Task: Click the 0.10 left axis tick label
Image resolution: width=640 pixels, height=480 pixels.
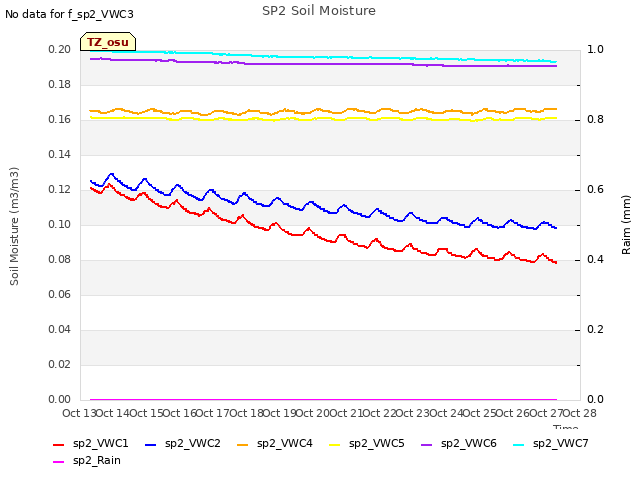Action: tap(60, 224)
